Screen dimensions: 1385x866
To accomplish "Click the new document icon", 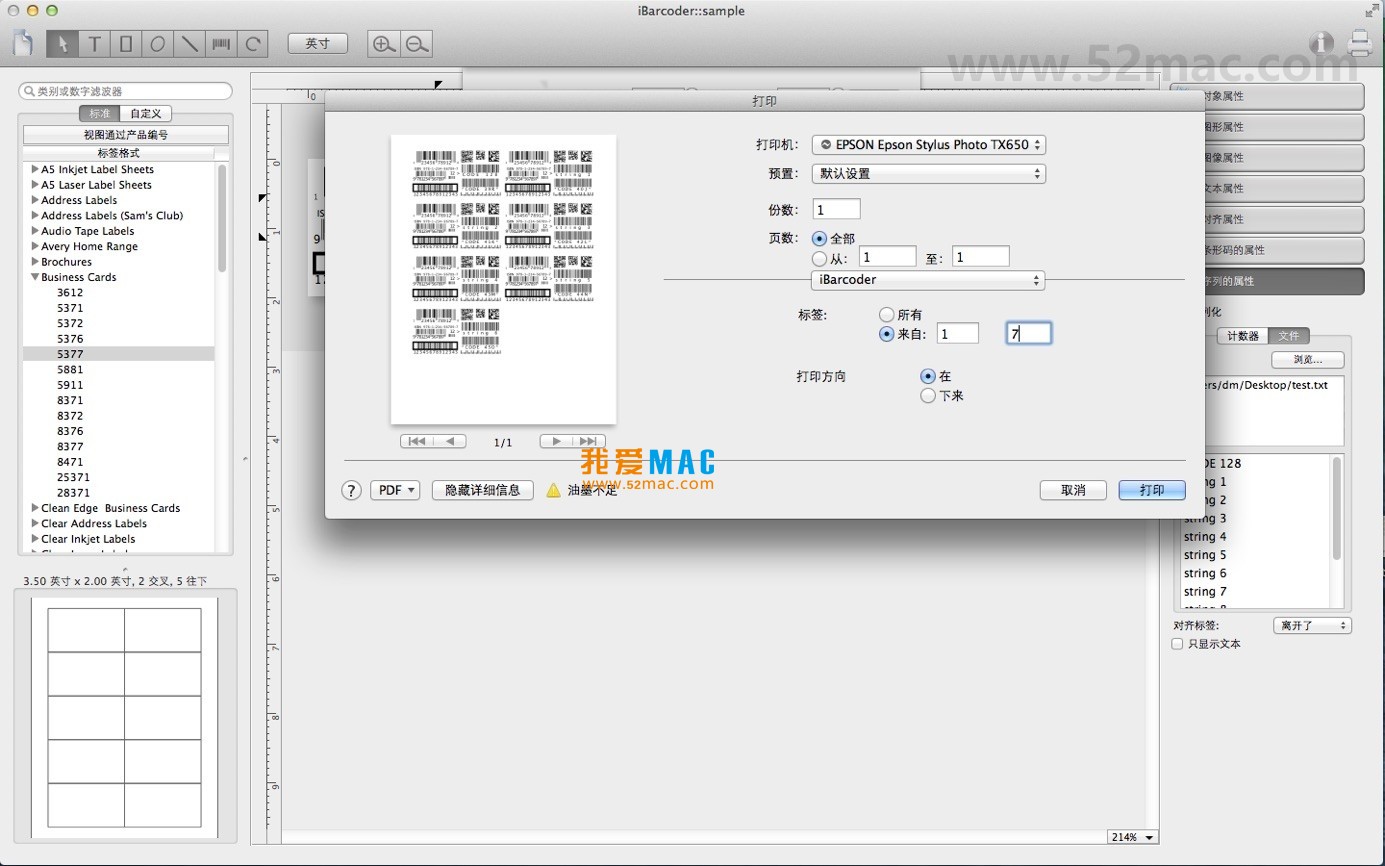I will [23, 44].
